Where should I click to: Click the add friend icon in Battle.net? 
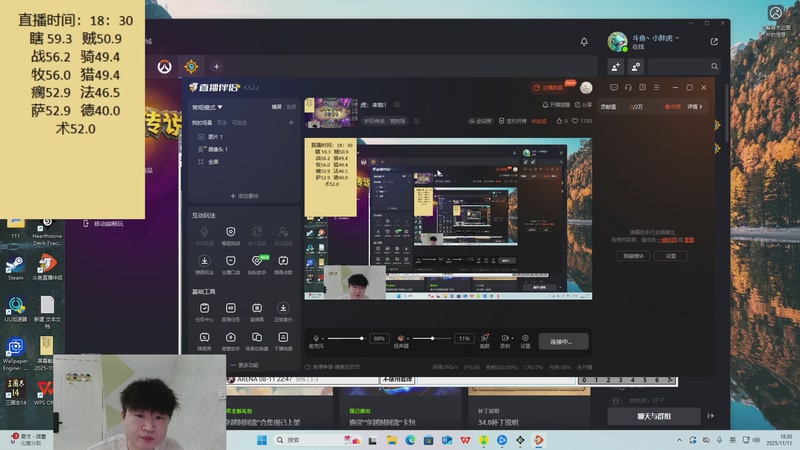coord(616,66)
